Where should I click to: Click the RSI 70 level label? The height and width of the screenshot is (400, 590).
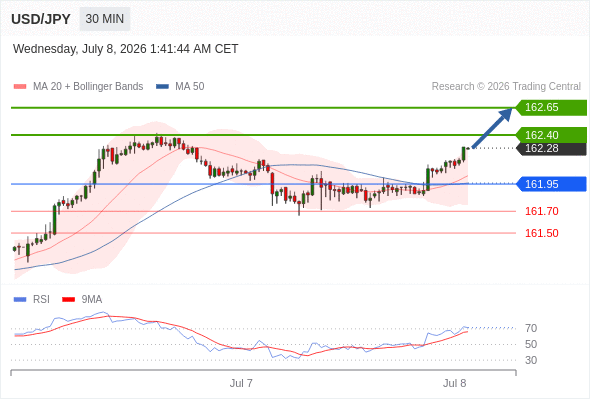[x=531, y=328]
